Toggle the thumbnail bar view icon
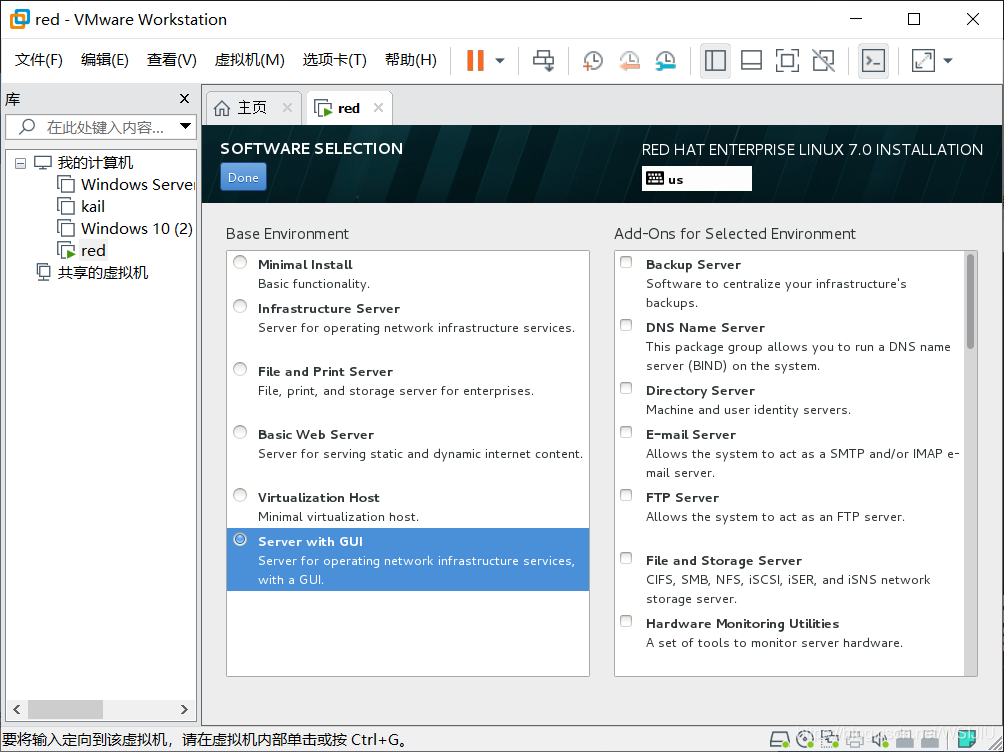1004x752 pixels. [751, 60]
